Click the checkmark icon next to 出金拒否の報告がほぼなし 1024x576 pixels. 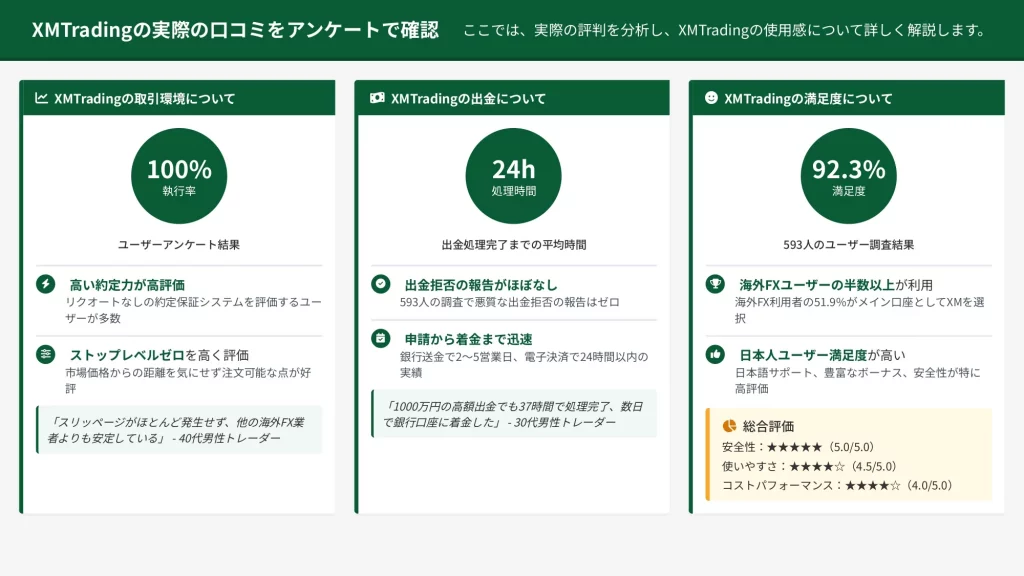coord(380,284)
